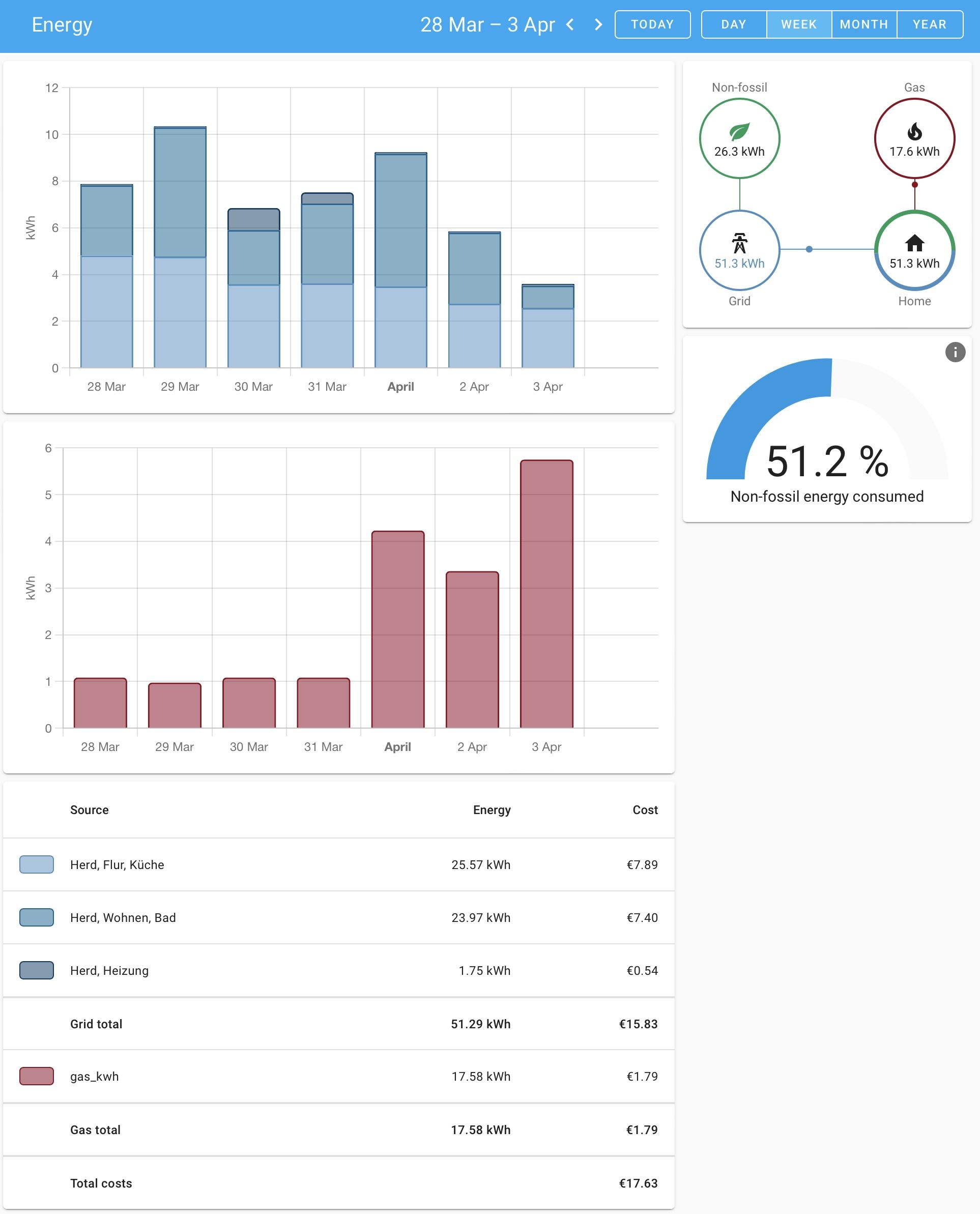Screen dimensions: 980x1214
Task: Click the TODAY button
Action: tap(652, 24)
